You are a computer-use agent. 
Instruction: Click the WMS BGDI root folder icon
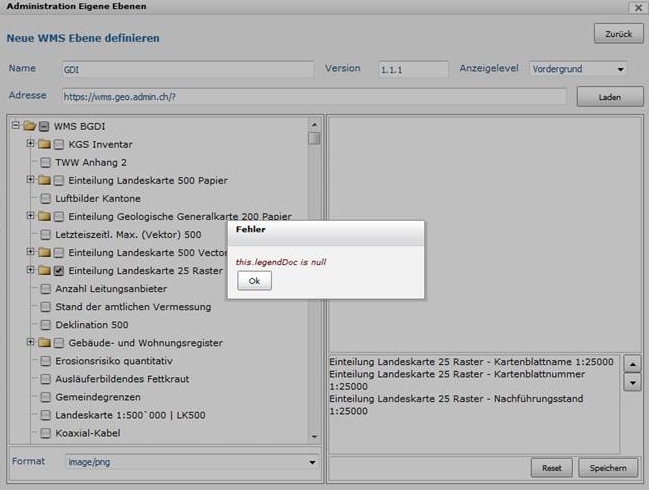[29, 126]
